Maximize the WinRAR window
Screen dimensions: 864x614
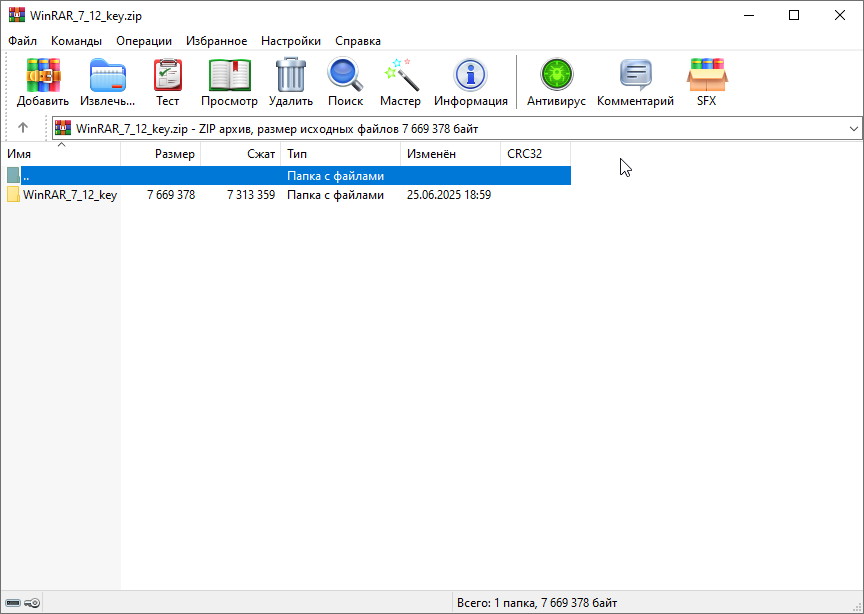[x=794, y=15]
